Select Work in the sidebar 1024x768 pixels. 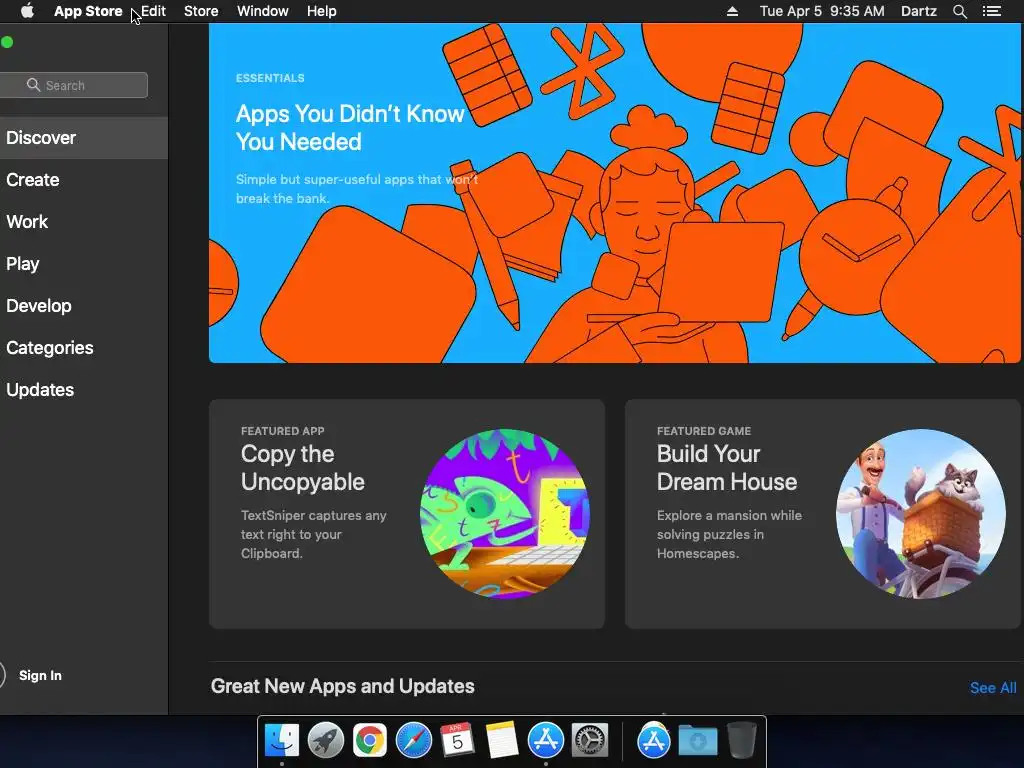84,221
